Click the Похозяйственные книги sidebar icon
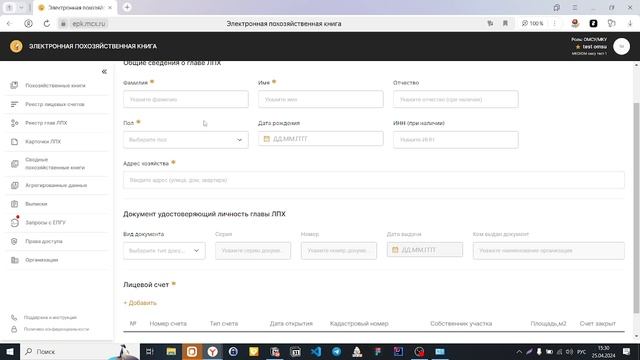 tap(14, 85)
